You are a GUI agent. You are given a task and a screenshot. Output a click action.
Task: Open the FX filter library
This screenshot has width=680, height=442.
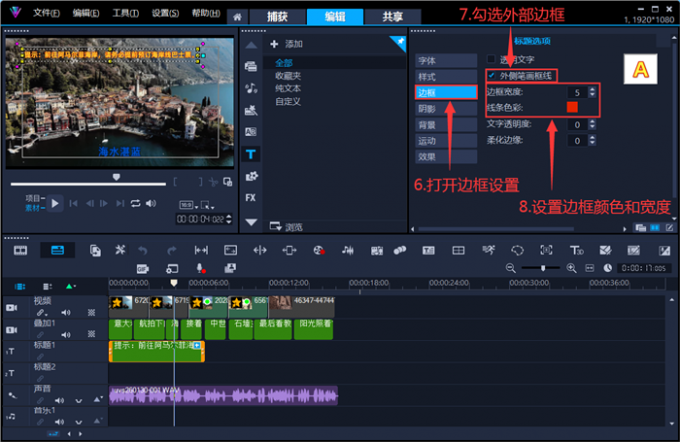tap(250, 197)
